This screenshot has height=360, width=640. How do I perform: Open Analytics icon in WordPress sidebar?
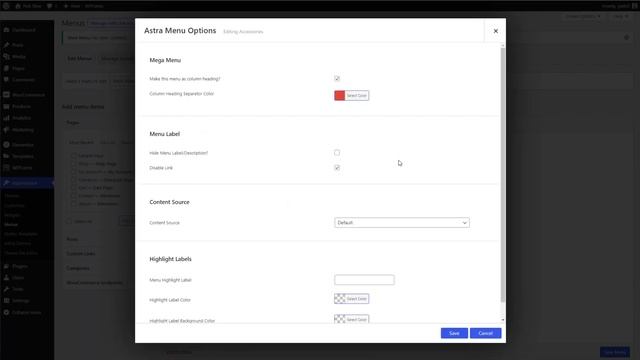[x=7, y=118]
